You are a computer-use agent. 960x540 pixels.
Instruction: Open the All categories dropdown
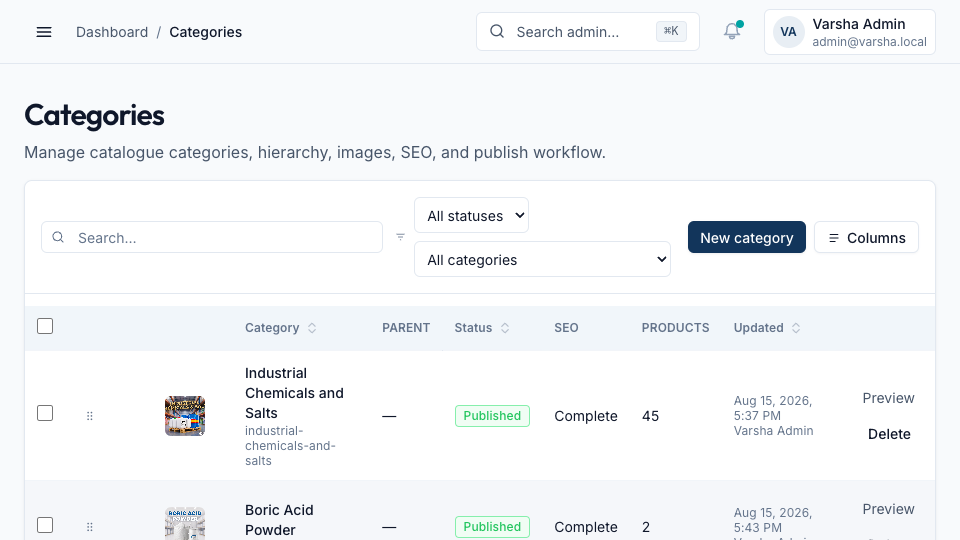[x=542, y=260]
